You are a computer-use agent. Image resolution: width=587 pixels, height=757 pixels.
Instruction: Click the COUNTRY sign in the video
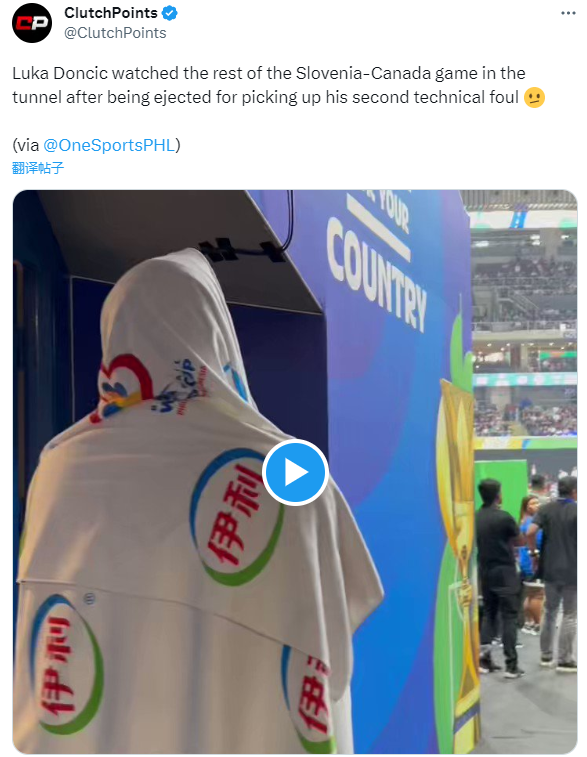377,275
